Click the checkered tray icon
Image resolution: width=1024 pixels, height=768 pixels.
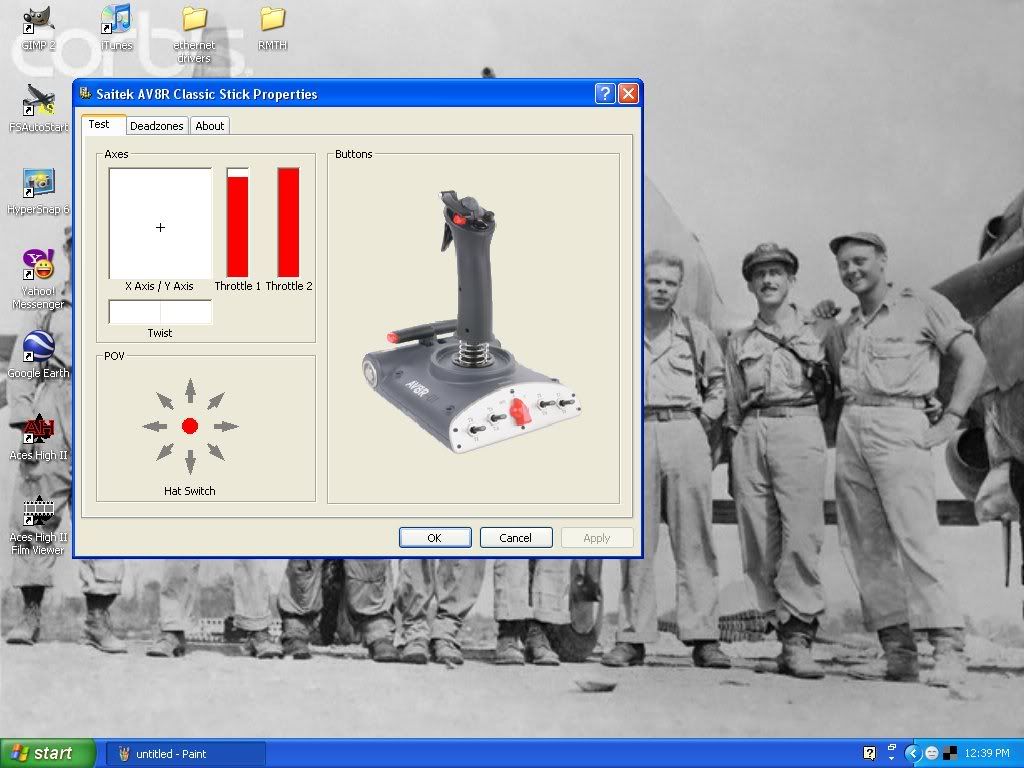[950, 753]
